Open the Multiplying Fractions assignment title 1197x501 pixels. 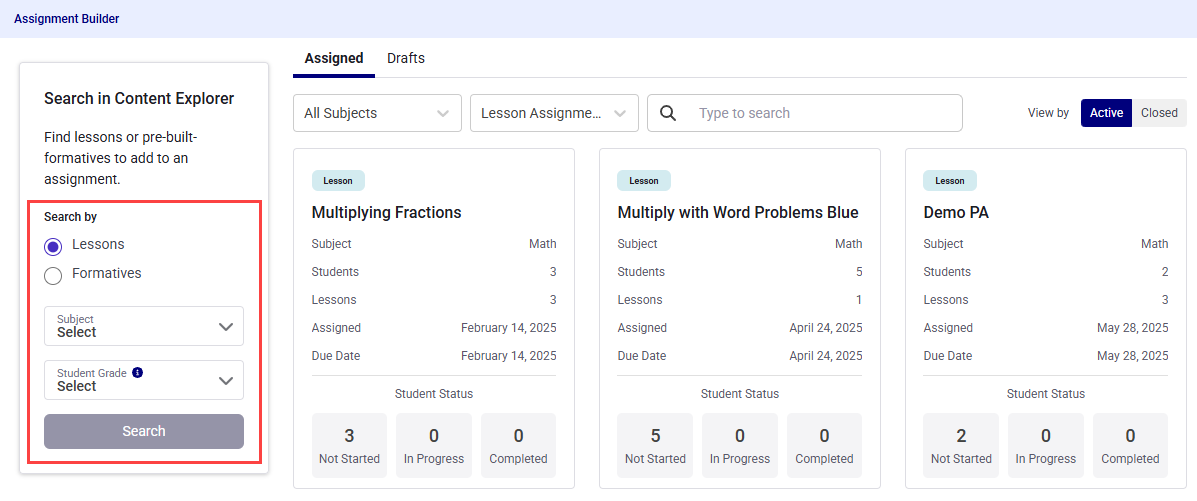click(386, 212)
